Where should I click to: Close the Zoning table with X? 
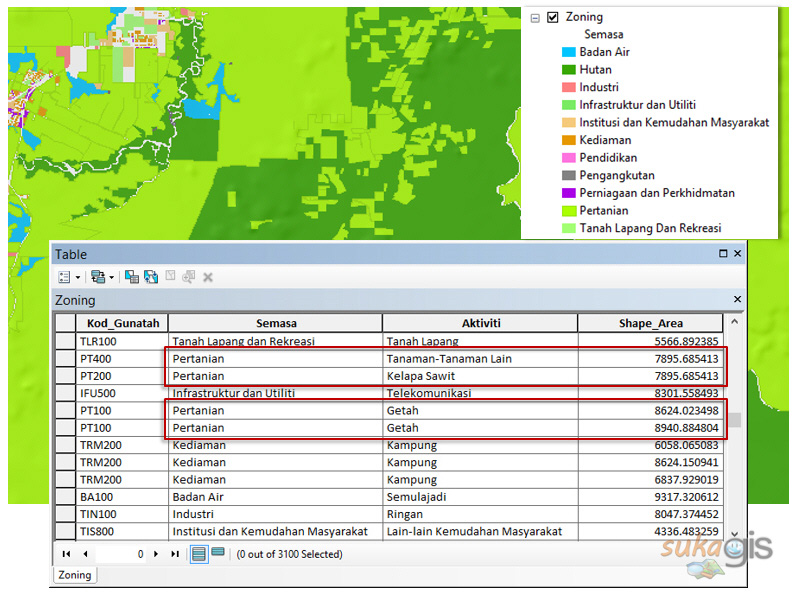click(x=738, y=300)
